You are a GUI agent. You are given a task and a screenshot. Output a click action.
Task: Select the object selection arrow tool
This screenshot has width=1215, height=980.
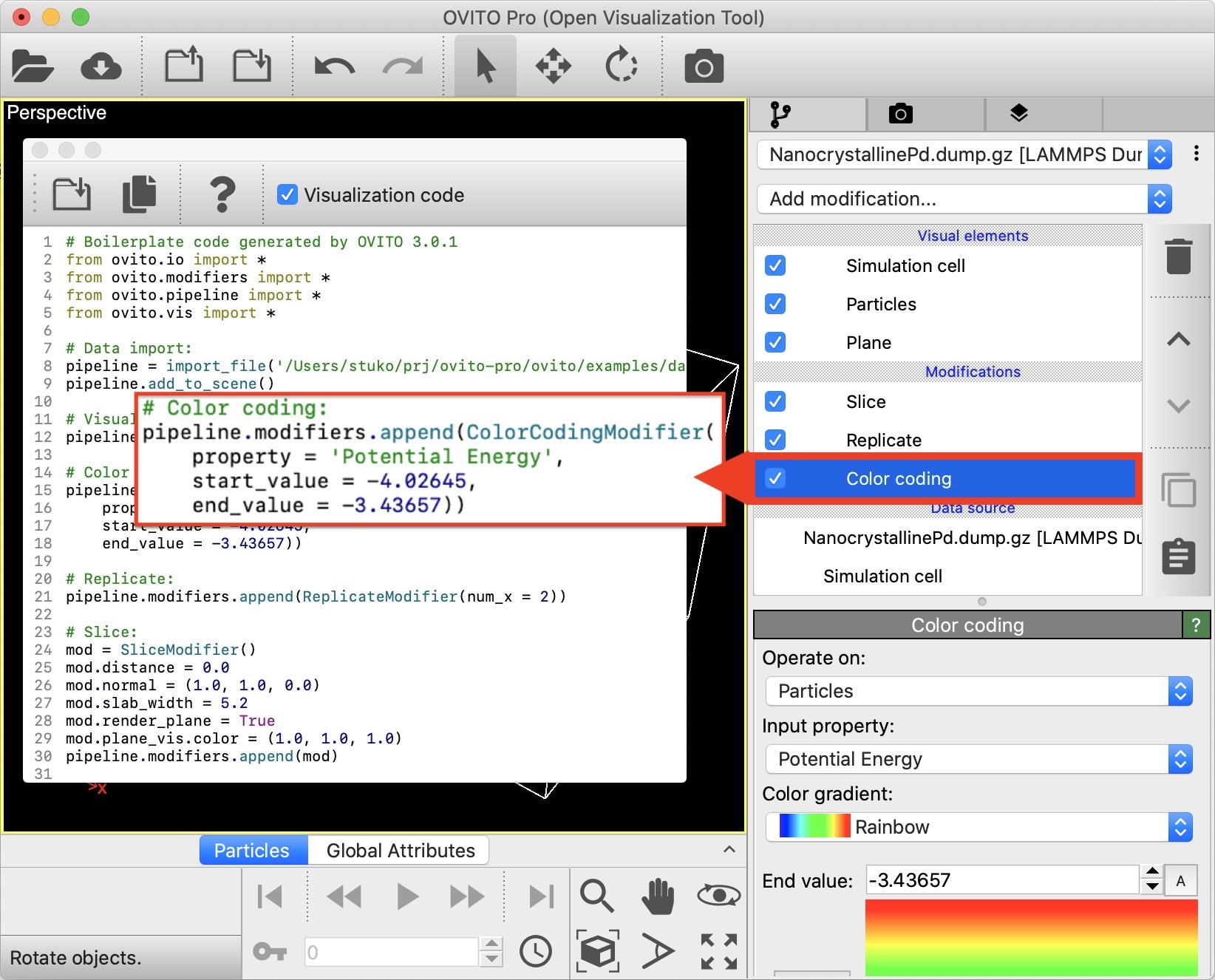point(484,65)
